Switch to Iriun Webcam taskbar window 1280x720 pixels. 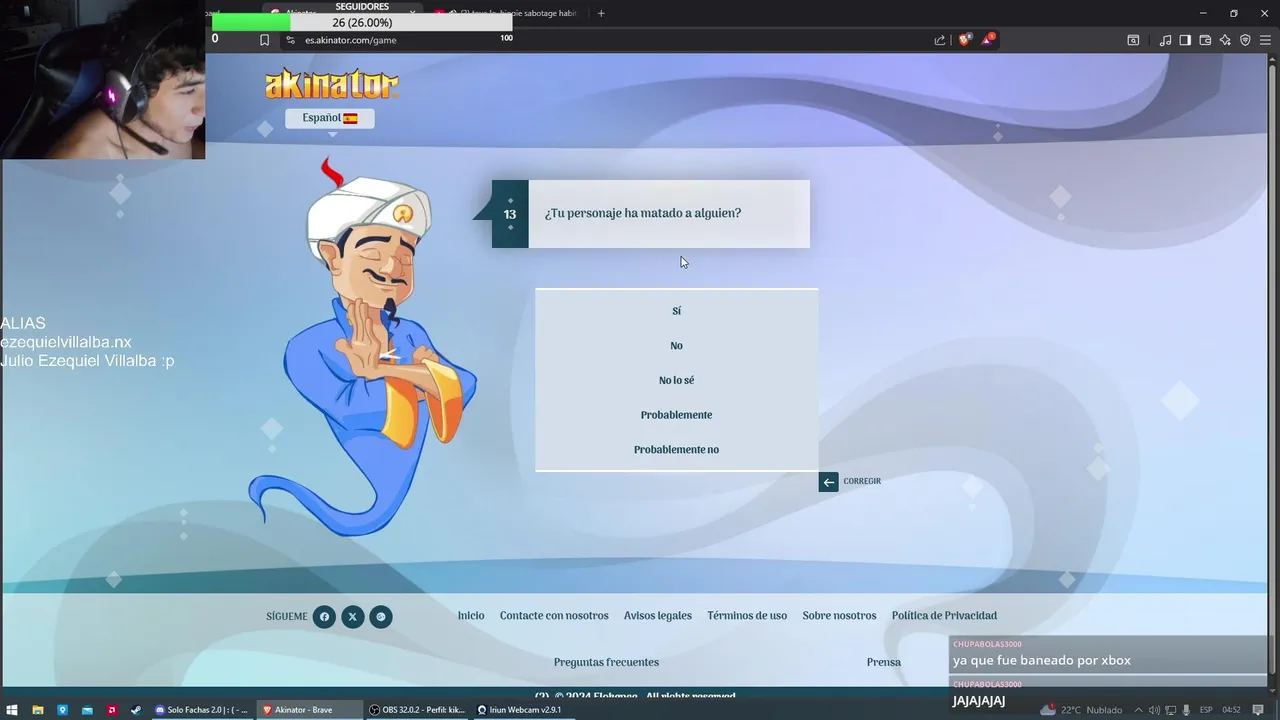520,710
